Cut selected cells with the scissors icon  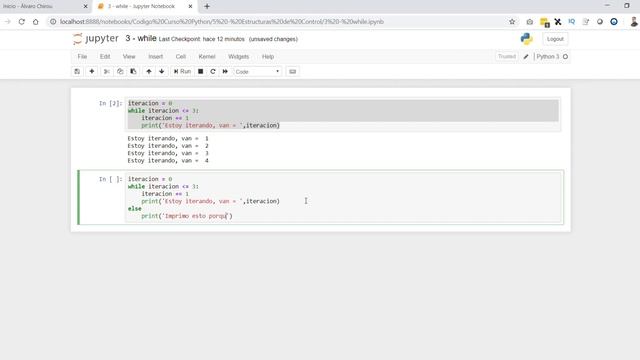pyautogui.click(x=107, y=71)
